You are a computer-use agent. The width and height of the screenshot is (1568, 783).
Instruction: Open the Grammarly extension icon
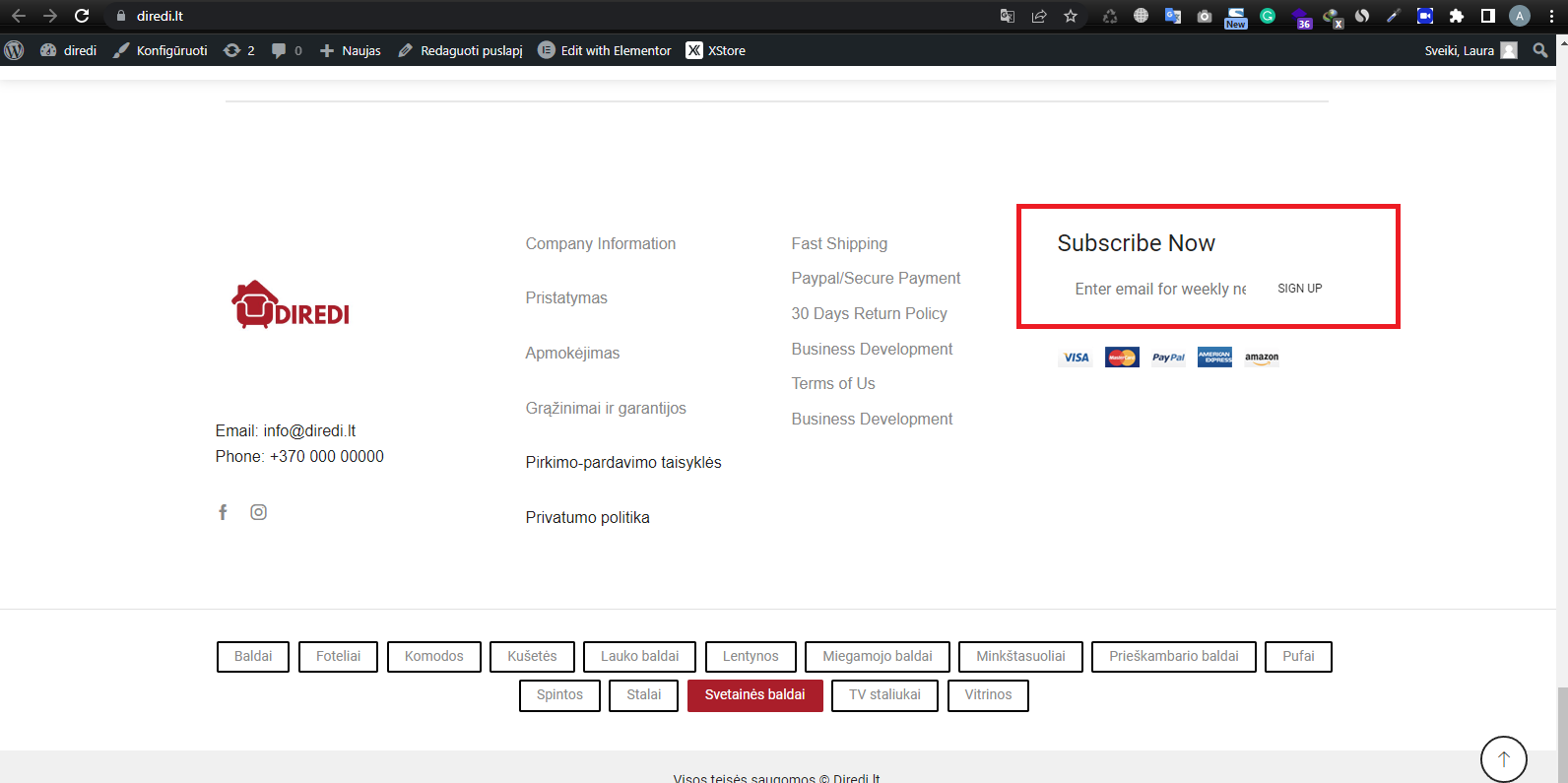tap(1268, 16)
